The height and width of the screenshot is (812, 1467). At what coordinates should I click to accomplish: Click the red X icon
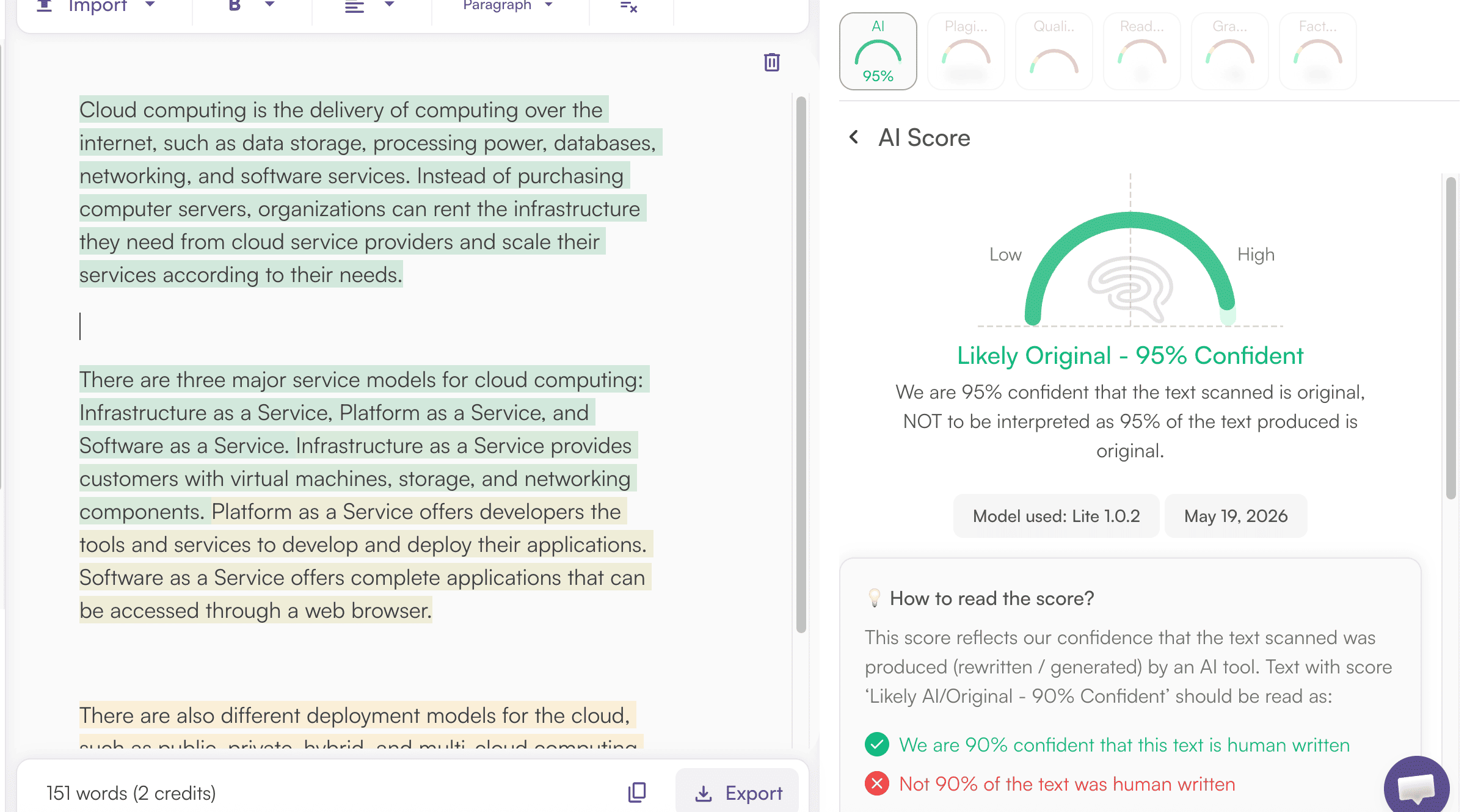point(877,783)
